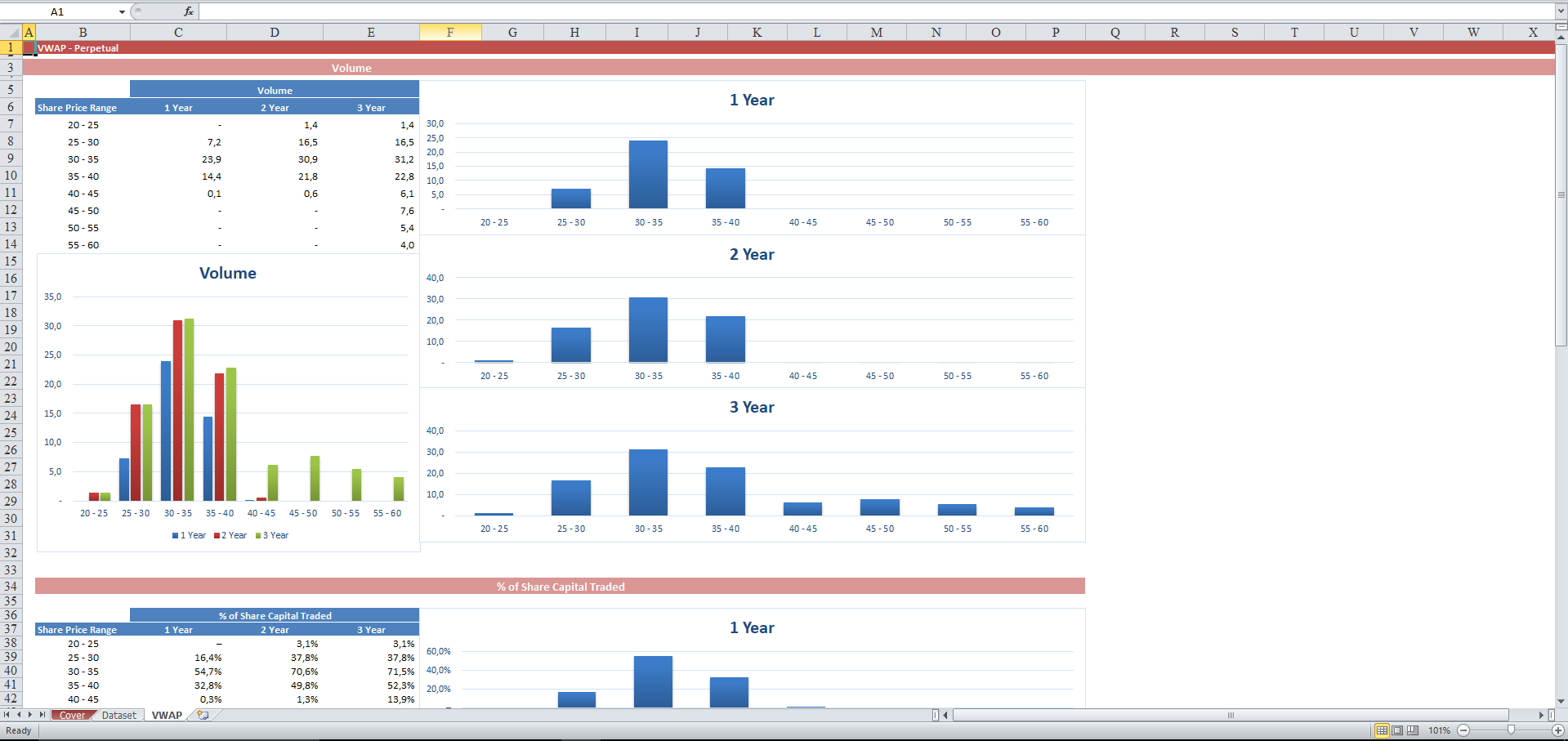The width and height of the screenshot is (1568, 741).
Task: Click the value 70,6% in the table
Action: [305, 672]
